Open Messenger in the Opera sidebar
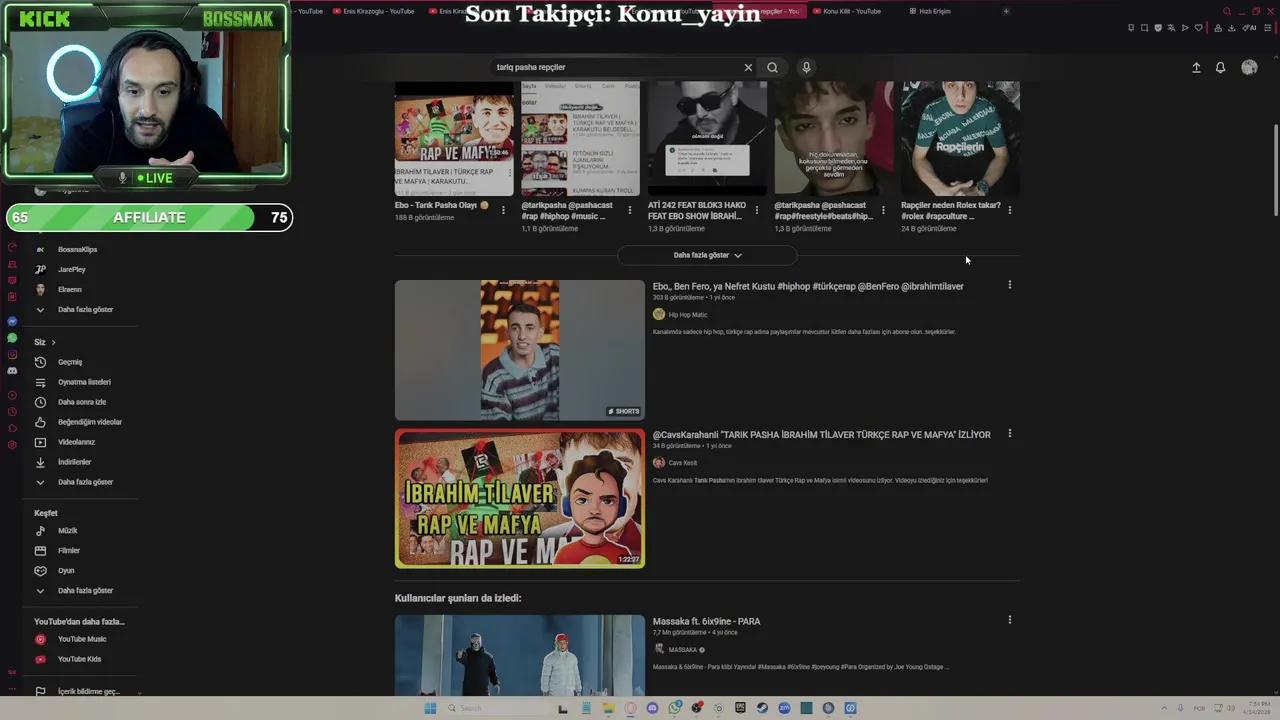The height and width of the screenshot is (720, 1280). tap(12, 321)
